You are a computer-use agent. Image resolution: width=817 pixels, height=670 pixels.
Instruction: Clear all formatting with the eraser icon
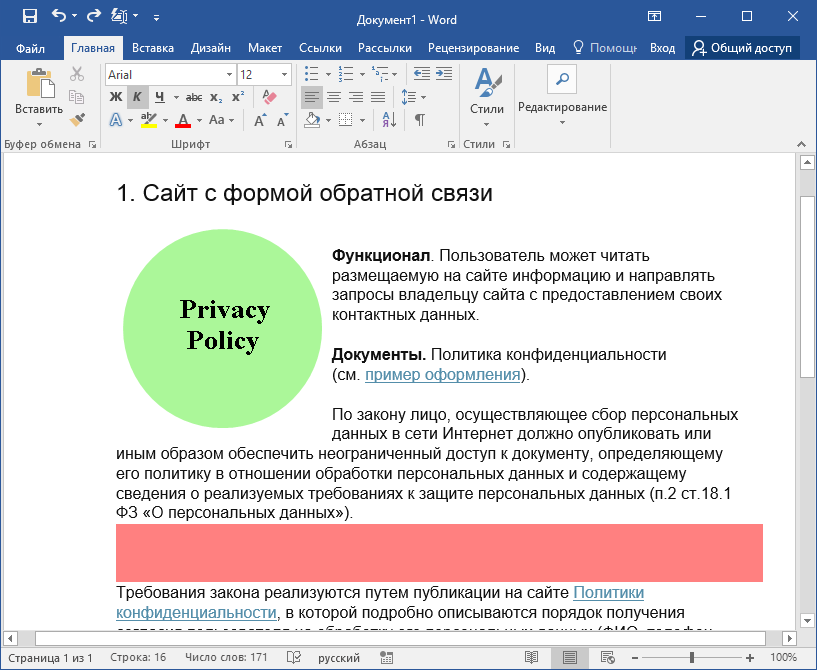tap(269, 97)
